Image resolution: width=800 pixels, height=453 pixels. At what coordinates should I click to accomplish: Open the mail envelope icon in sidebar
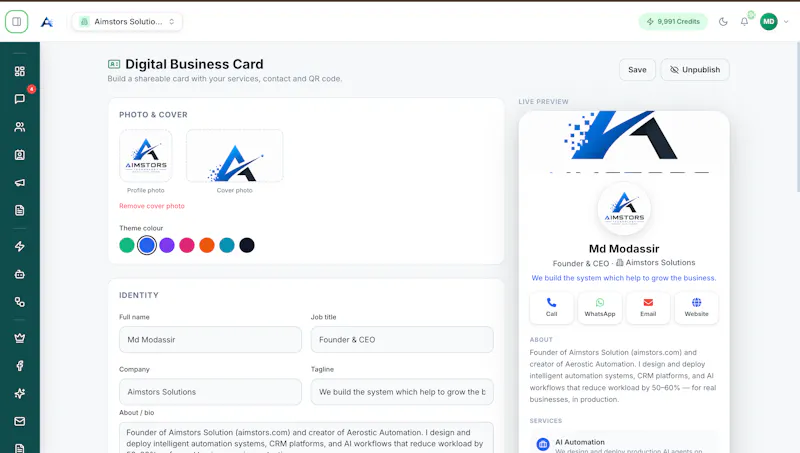pyautogui.click(x=19, y=421)
